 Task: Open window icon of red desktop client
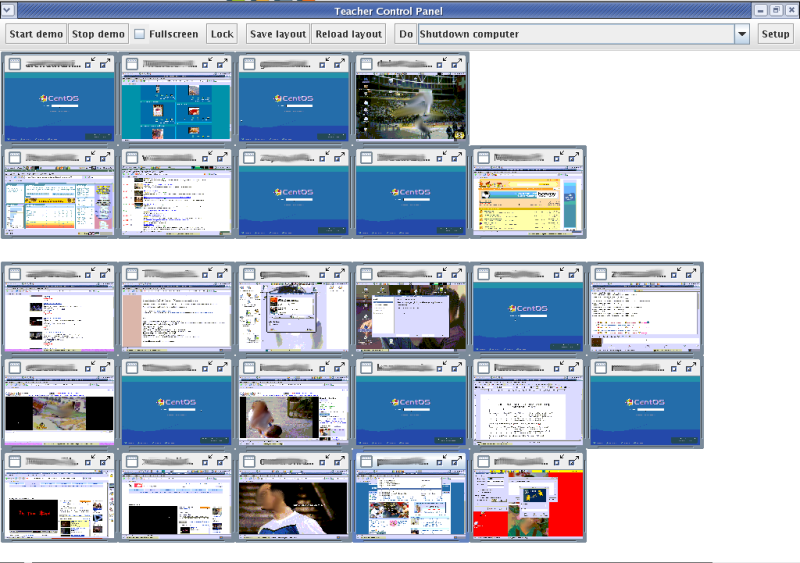484,462
